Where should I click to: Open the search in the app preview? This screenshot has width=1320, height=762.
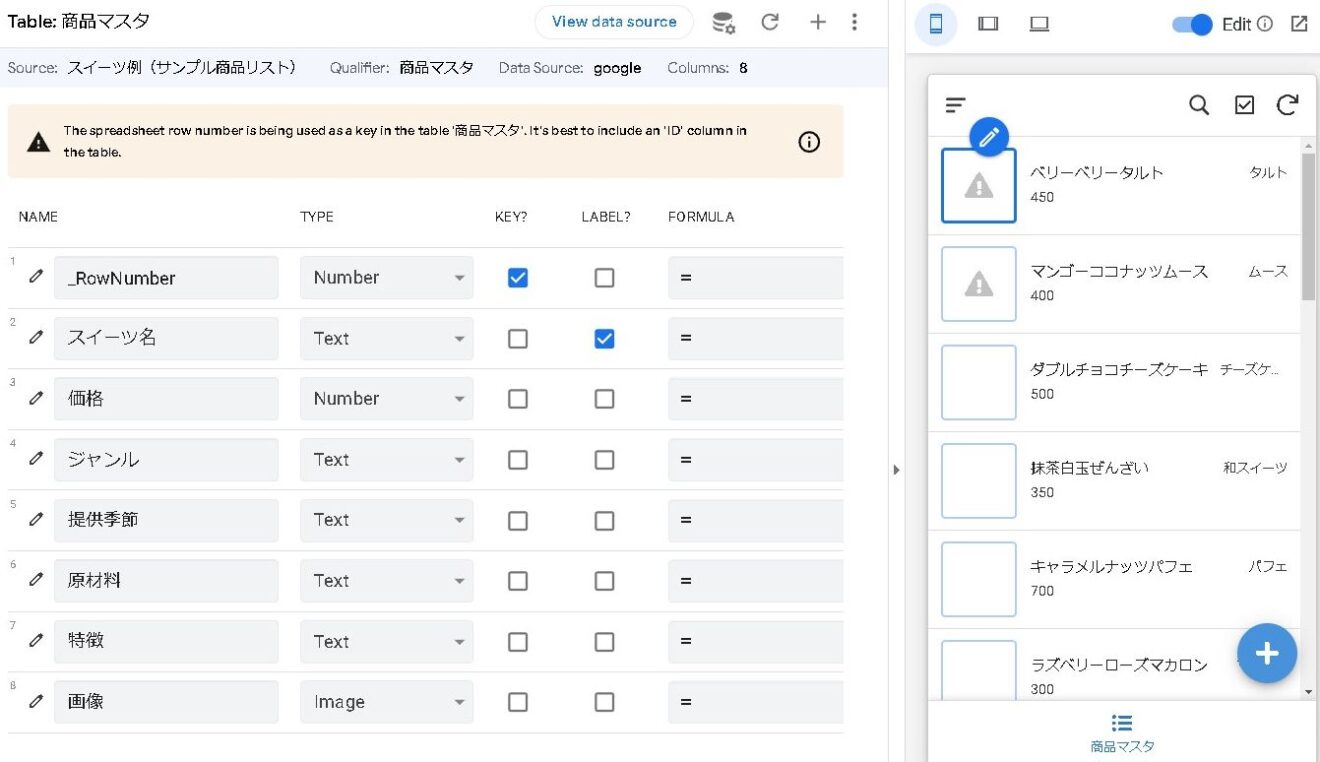coord(1199,104)
